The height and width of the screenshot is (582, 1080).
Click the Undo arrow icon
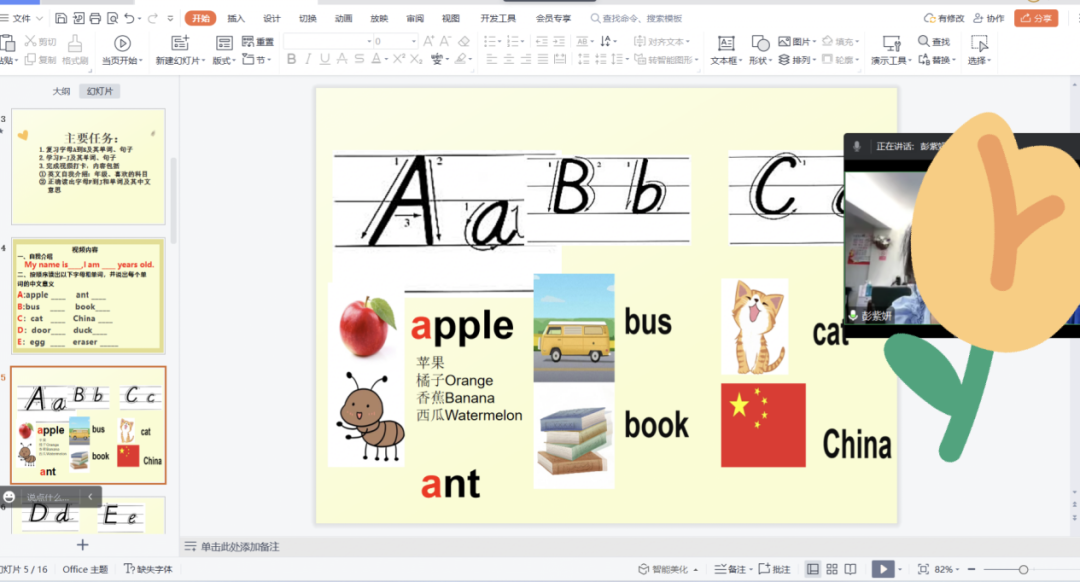[130, 18]
